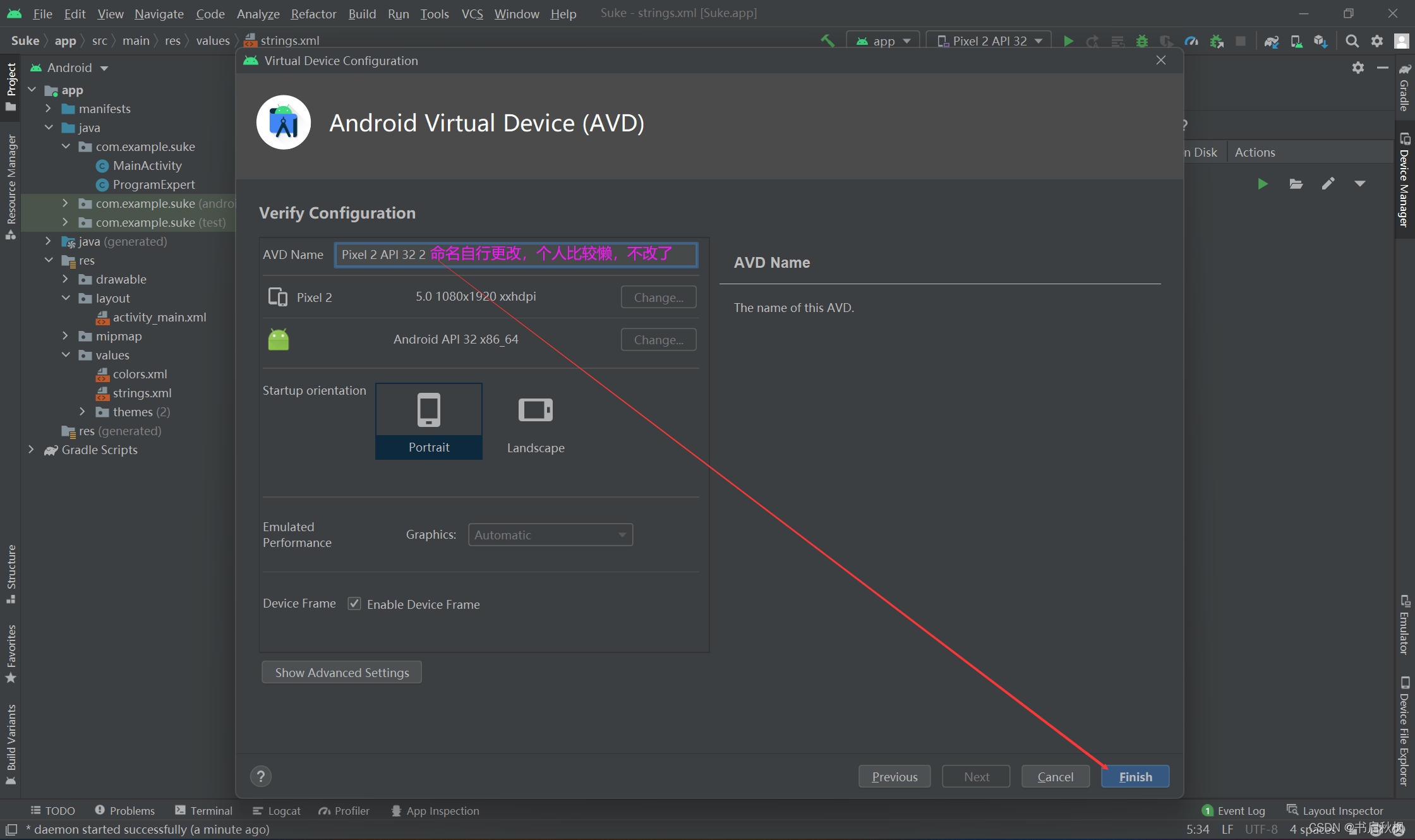
Task: Click the pencil edit AVD icon
Action: click(x=1328, y=184)
